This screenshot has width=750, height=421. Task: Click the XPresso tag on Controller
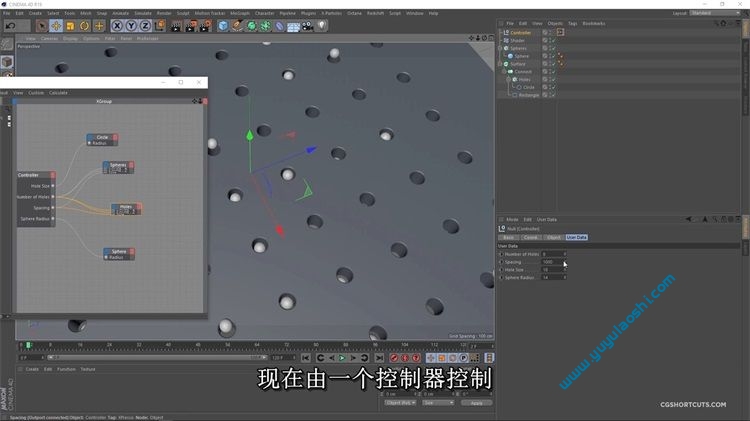(x=560, y=33)
